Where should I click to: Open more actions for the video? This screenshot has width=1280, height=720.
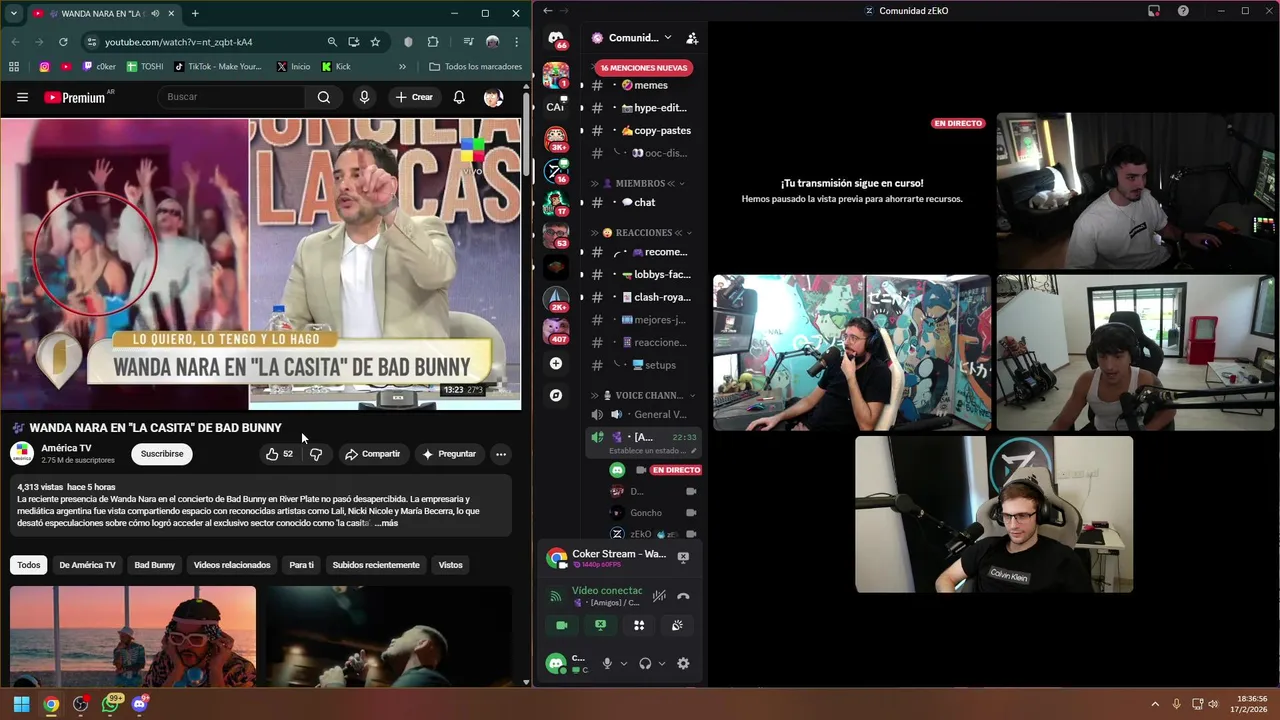click(x=501, y=454)
